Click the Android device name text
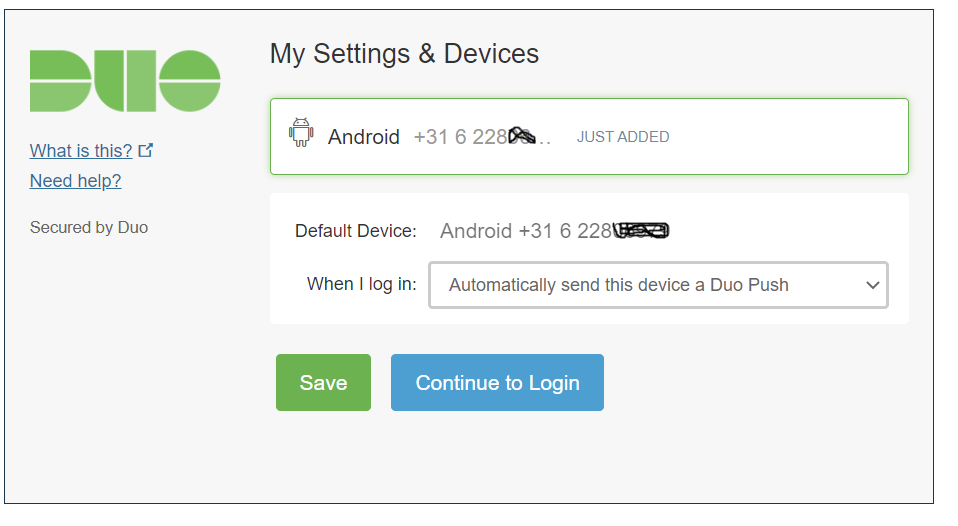 click(x=364, y=137)
